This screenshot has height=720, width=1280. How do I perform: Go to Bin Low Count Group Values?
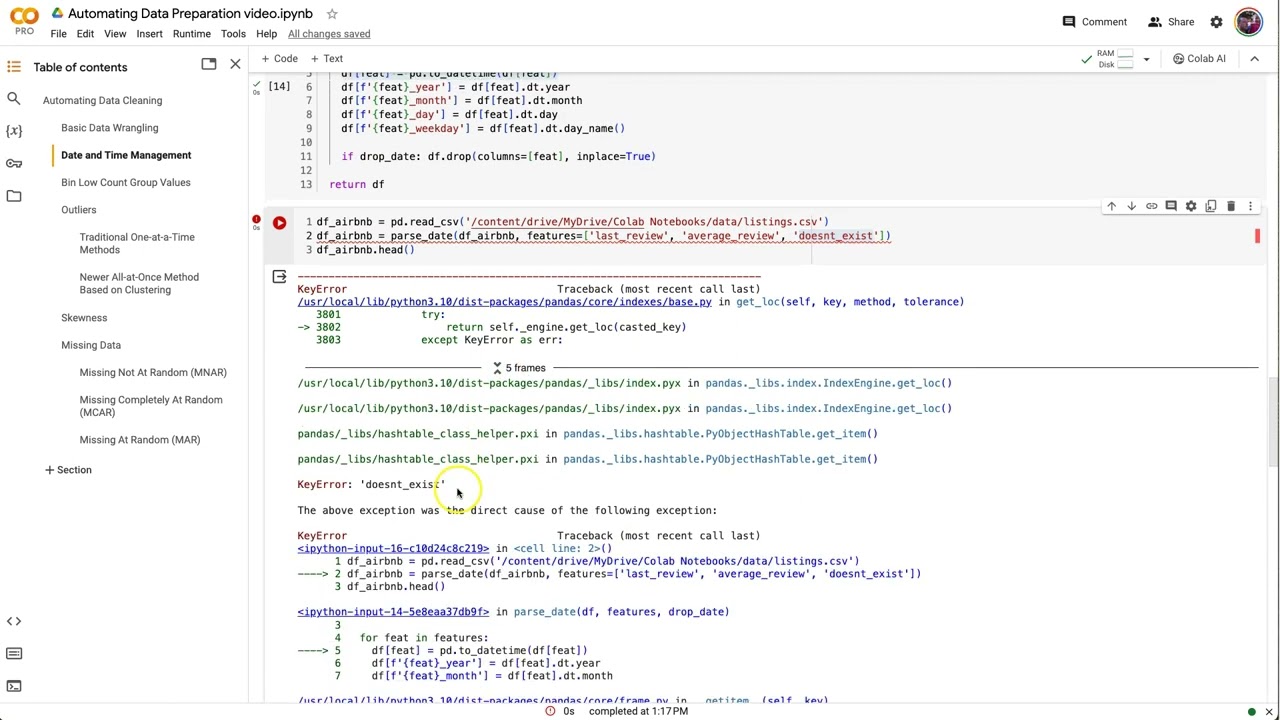click(125, 182)
